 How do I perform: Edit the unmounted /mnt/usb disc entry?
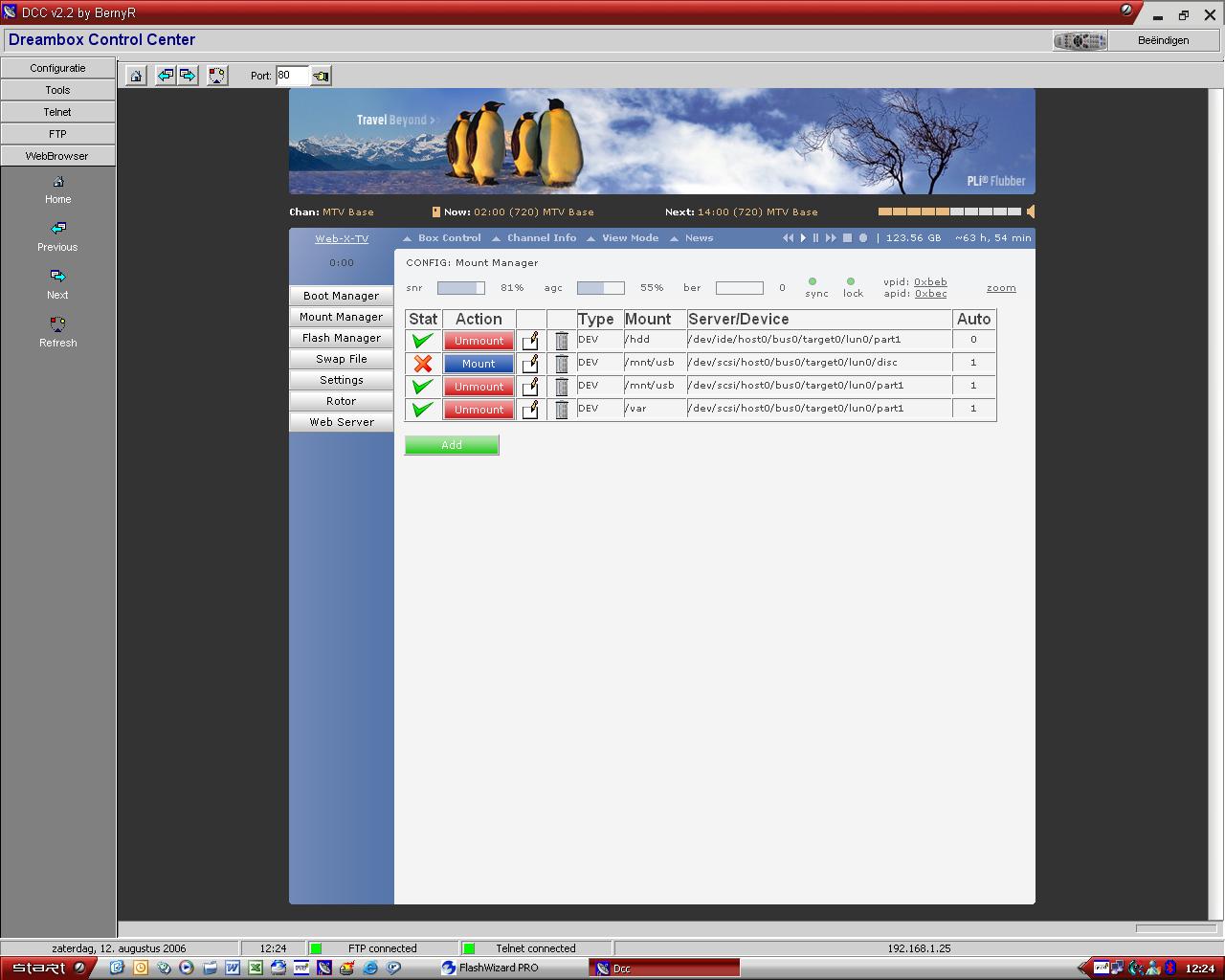click(530, 364)
